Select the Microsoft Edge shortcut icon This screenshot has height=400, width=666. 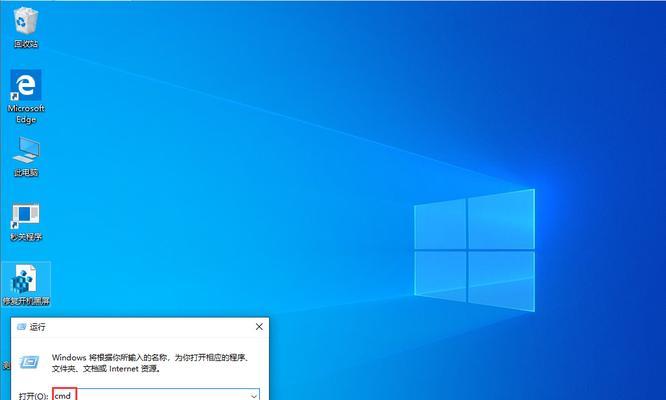click(x=26, y=83)
